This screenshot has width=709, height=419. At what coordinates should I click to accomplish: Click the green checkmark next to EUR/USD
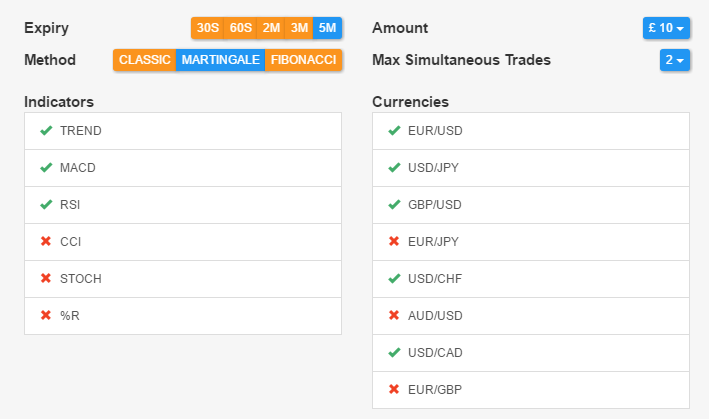click(394, 131)
